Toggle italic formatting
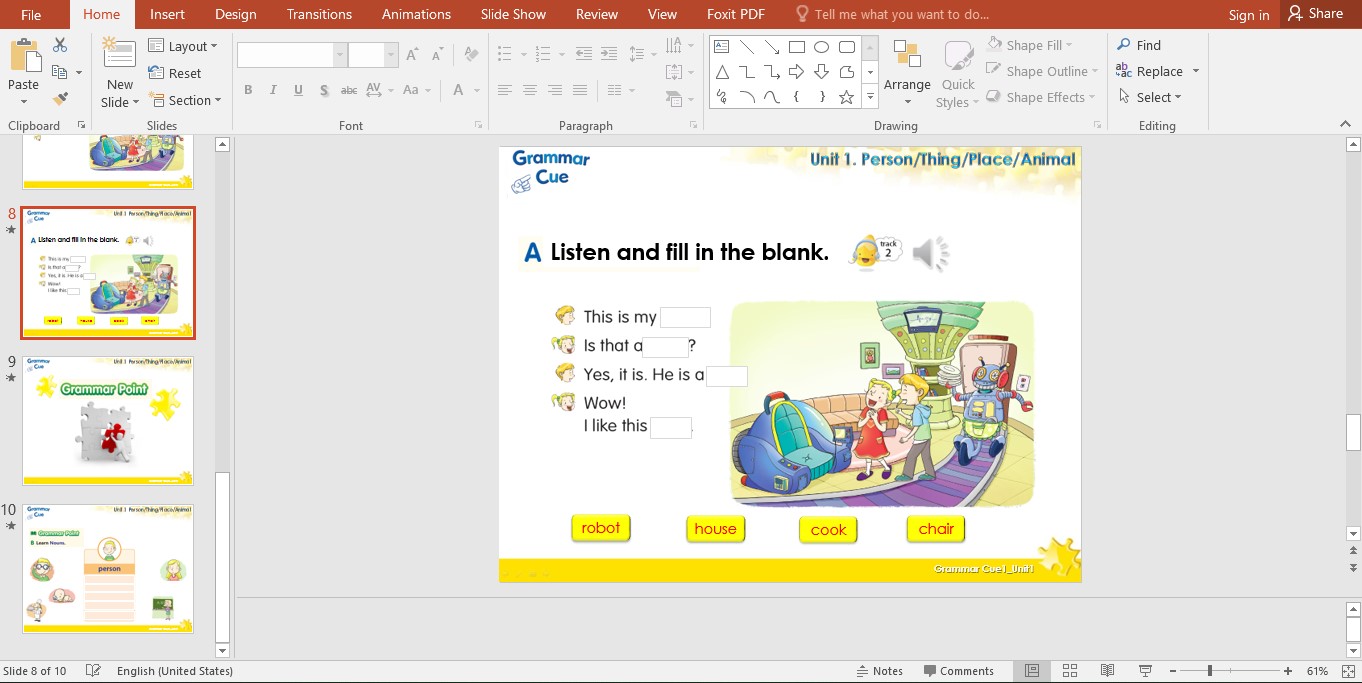Screen dimensions: 1362x683 (x=273, y=90)
